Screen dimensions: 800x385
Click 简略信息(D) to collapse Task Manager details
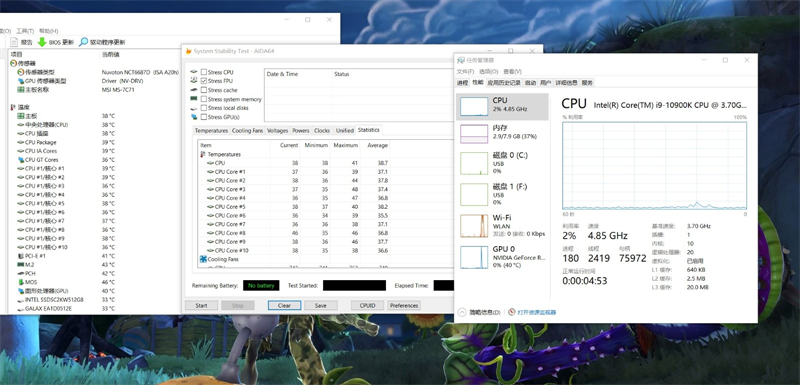(485, 312)
